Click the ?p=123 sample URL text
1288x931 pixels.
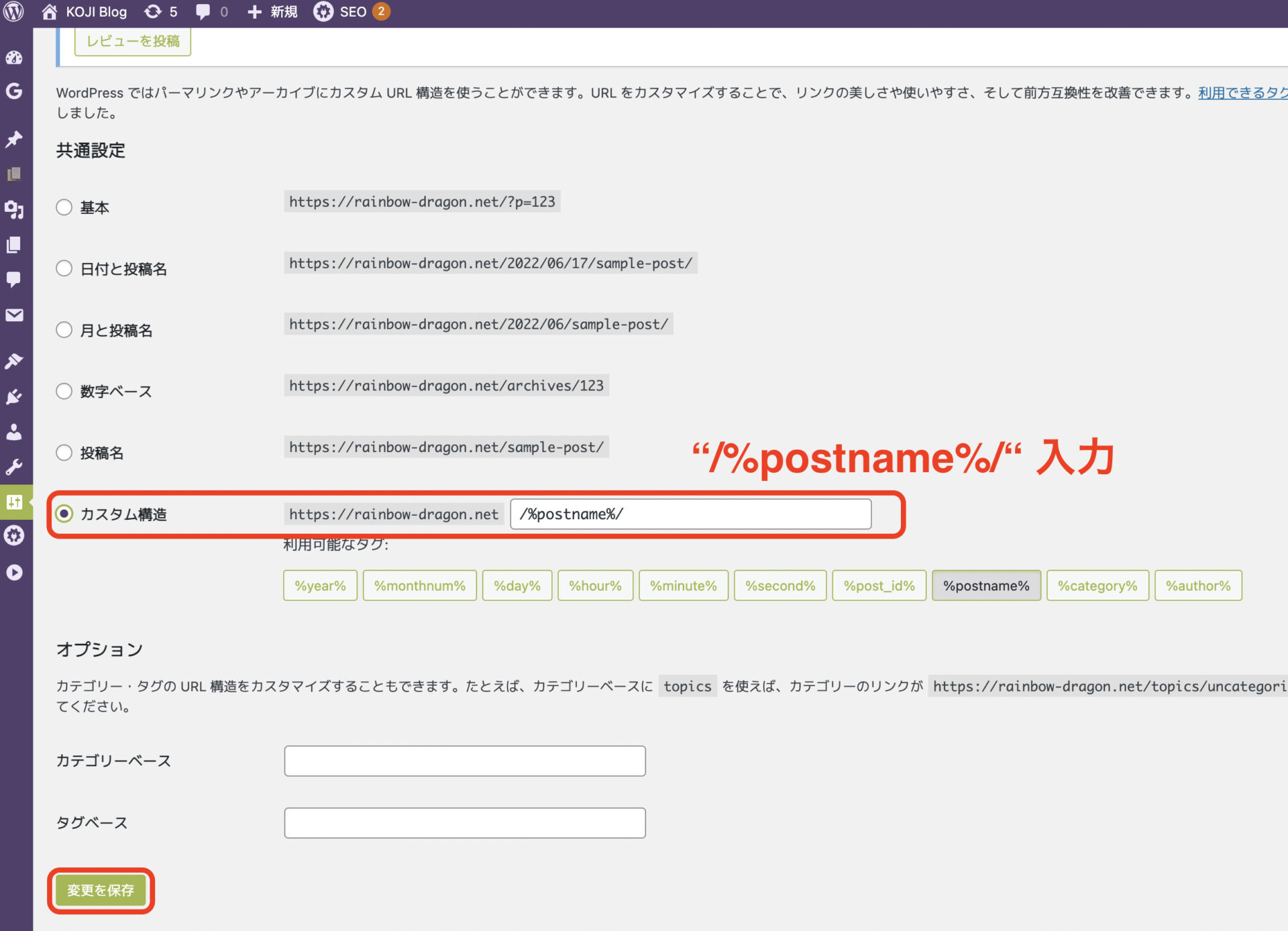pyautogui.click(x=422, y=202)
